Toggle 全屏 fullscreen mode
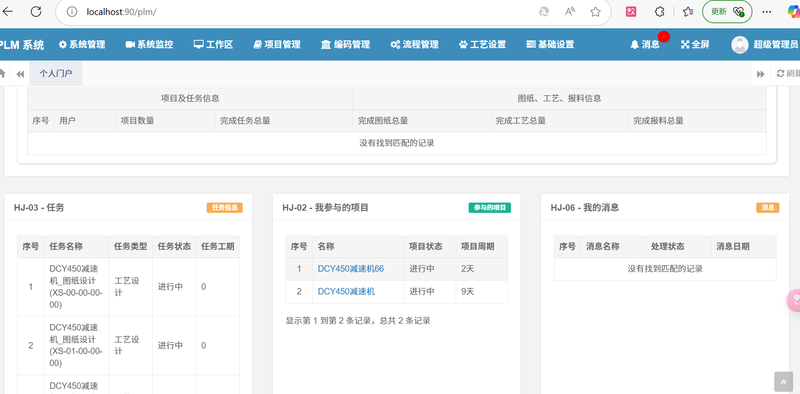 (x=695, y=44)
